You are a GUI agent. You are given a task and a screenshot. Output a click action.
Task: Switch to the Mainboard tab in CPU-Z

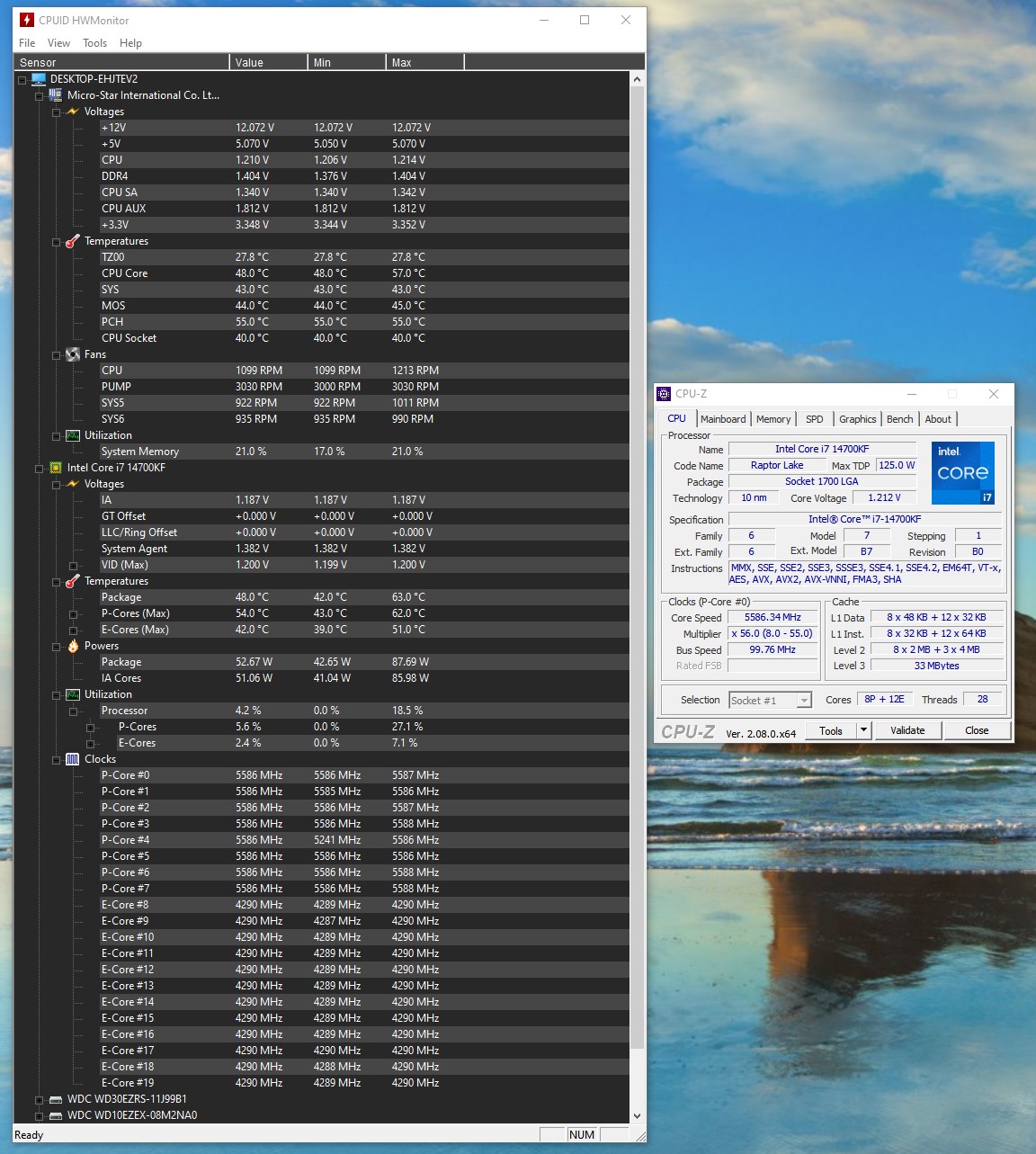pos(723,419)
